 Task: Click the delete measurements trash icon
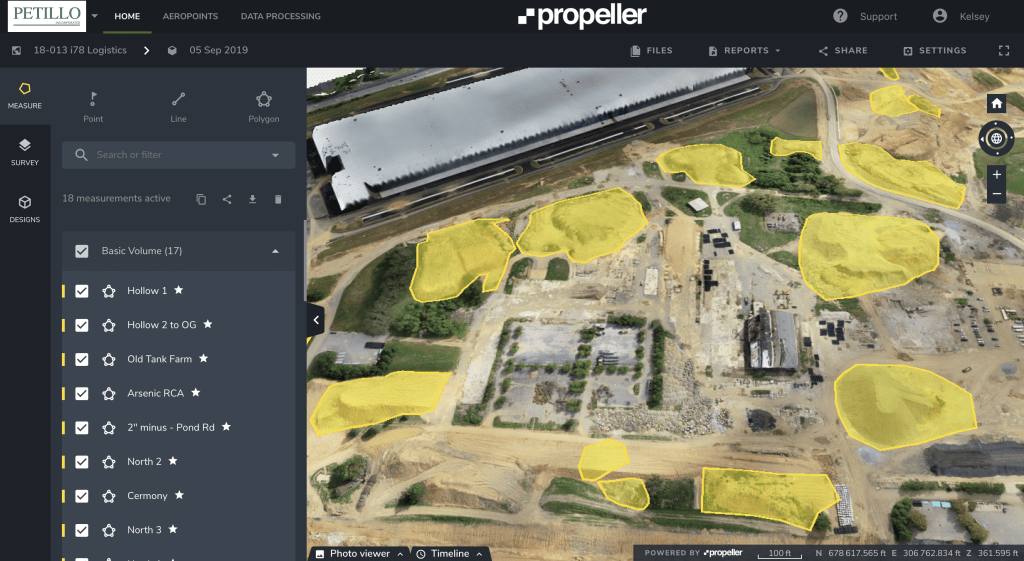[278, 199]
